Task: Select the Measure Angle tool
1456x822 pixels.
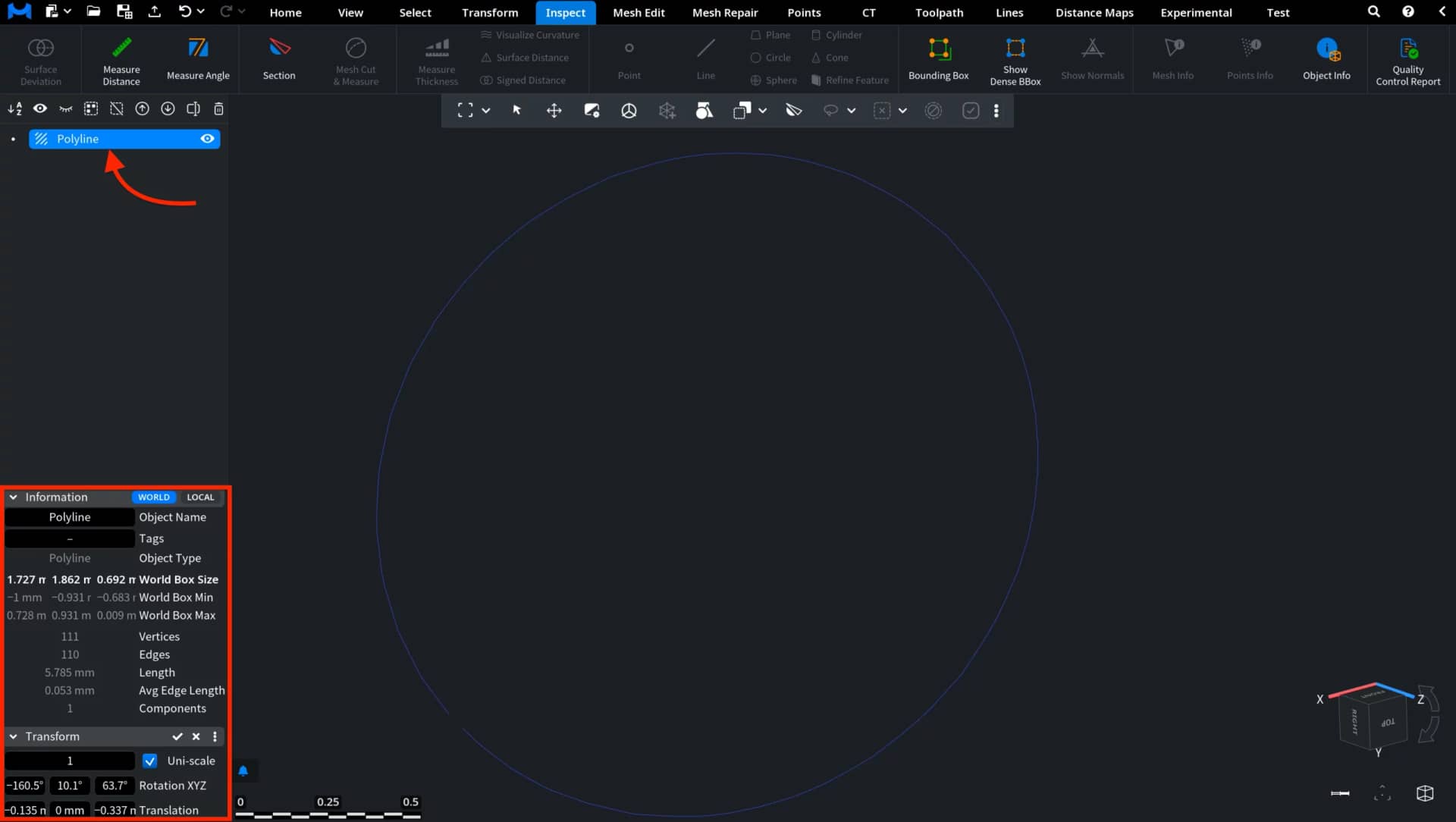Action: [198, 60]
